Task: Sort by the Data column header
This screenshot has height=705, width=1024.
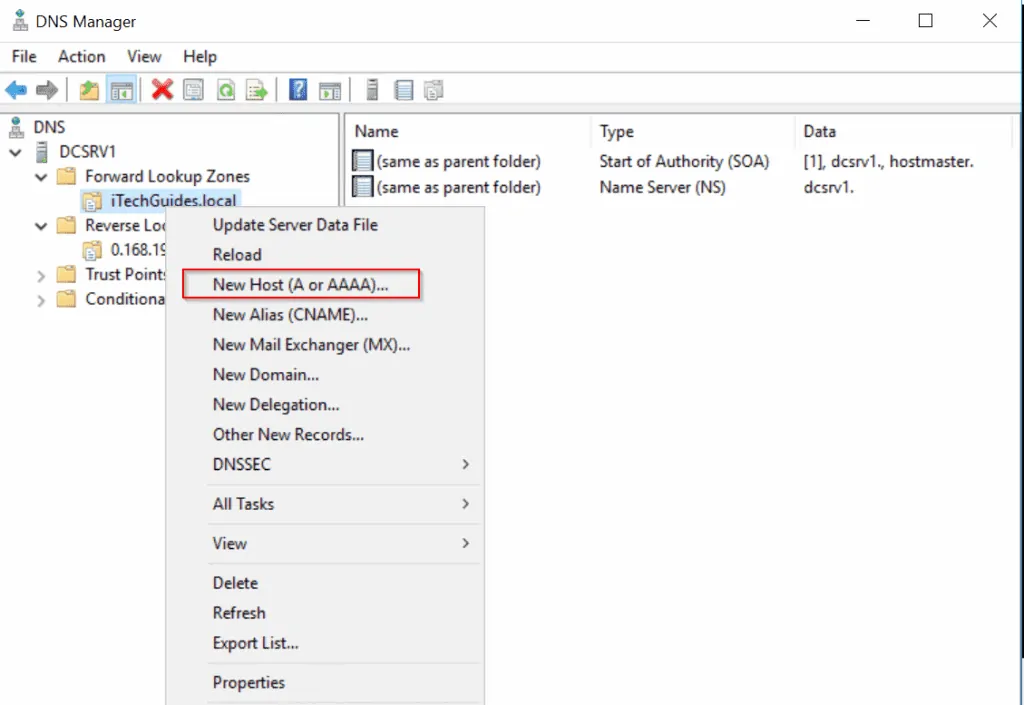Action: pyautogui.click(x=820, y=131)
